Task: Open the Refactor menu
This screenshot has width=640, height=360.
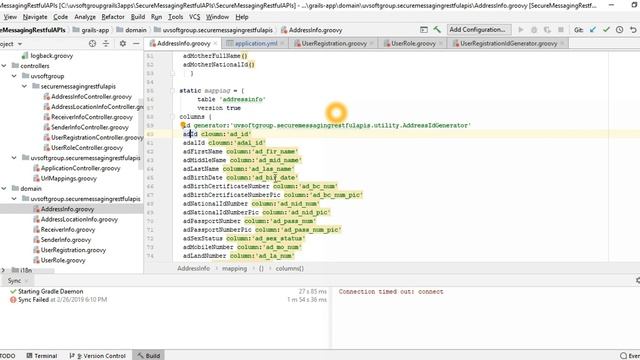Action: [x=113, y=17]
